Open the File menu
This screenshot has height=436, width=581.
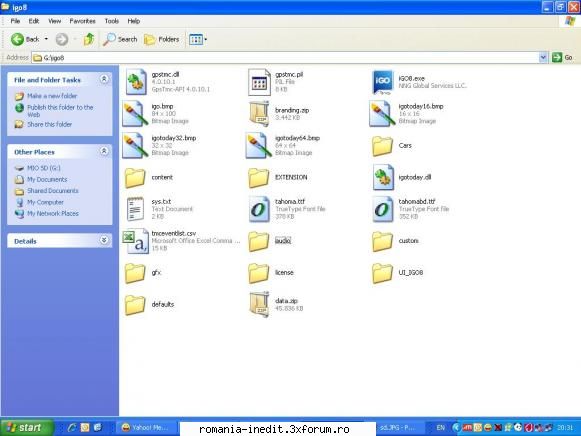(x=15, y=21)
